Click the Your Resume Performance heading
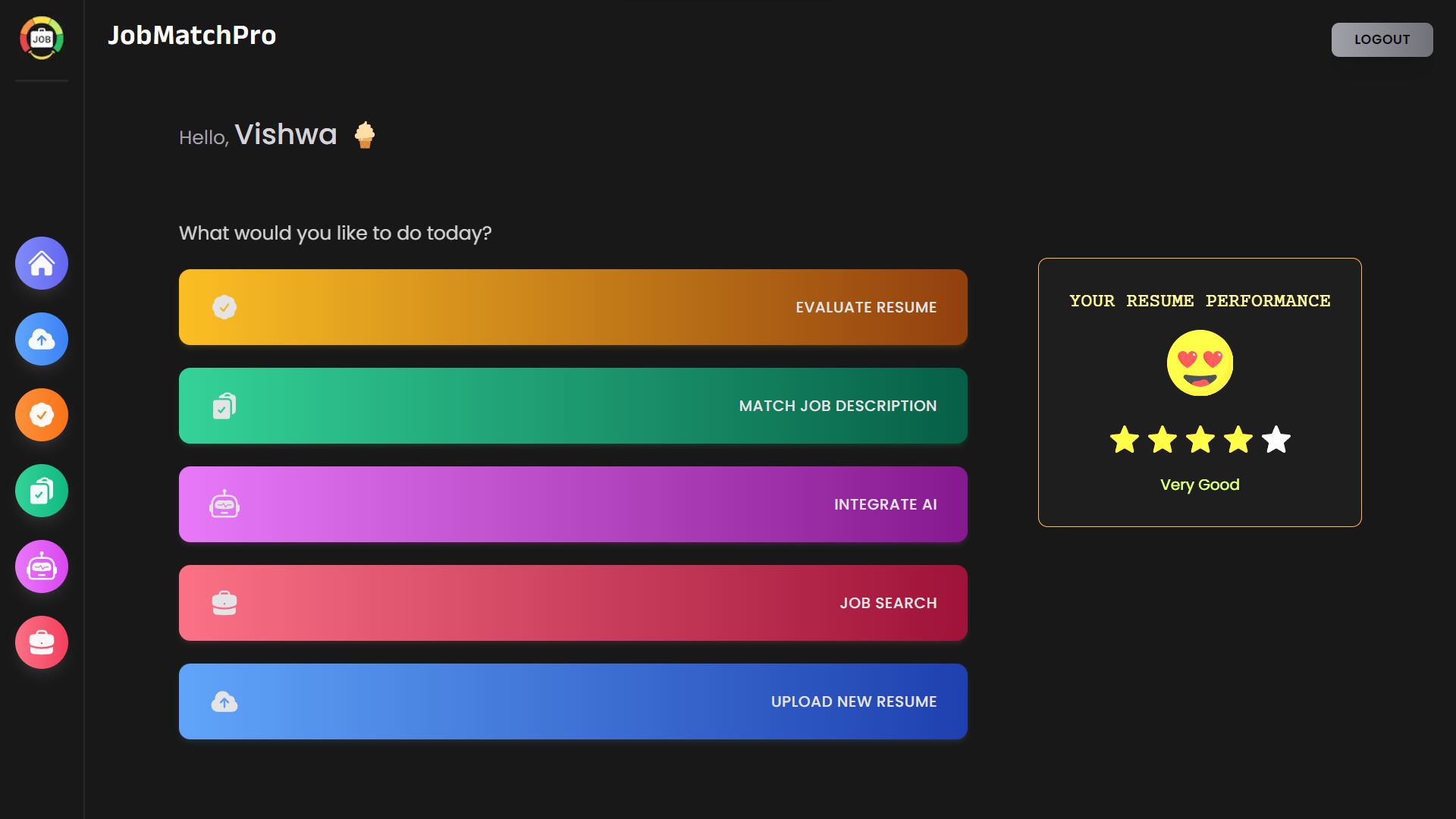Viewport: 1456px width, 819px height. click(x=1200, y=301)
